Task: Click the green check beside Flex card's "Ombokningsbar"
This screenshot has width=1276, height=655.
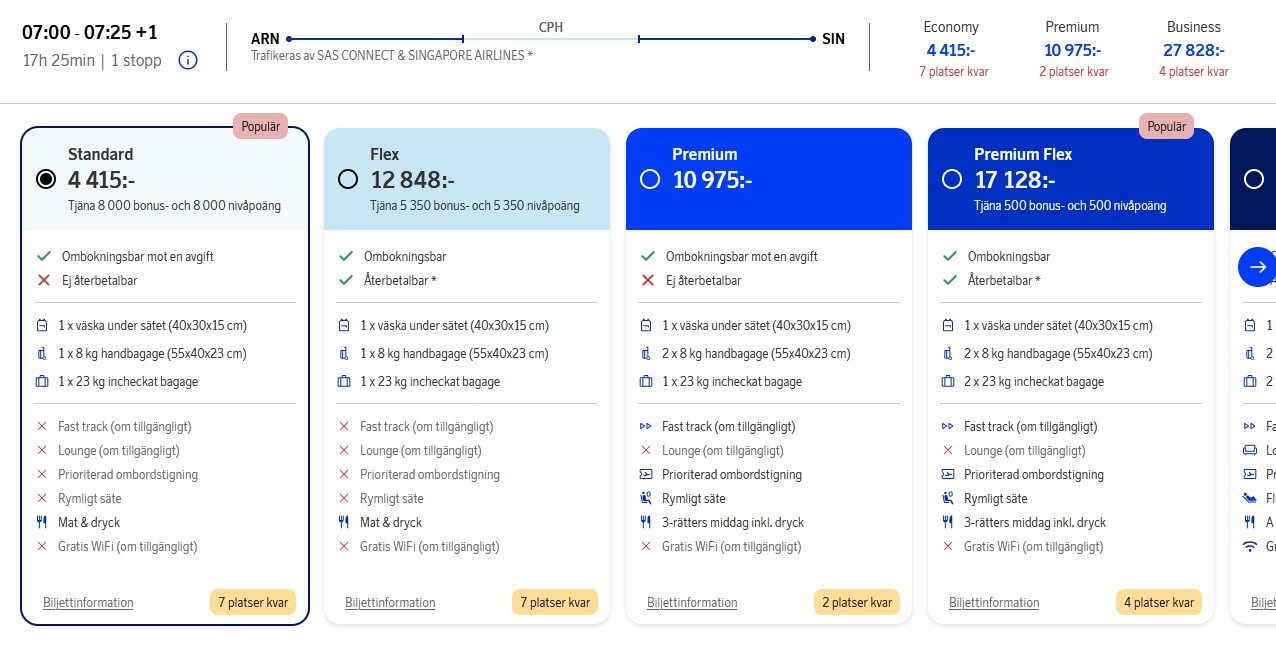Action: (345, 256)
